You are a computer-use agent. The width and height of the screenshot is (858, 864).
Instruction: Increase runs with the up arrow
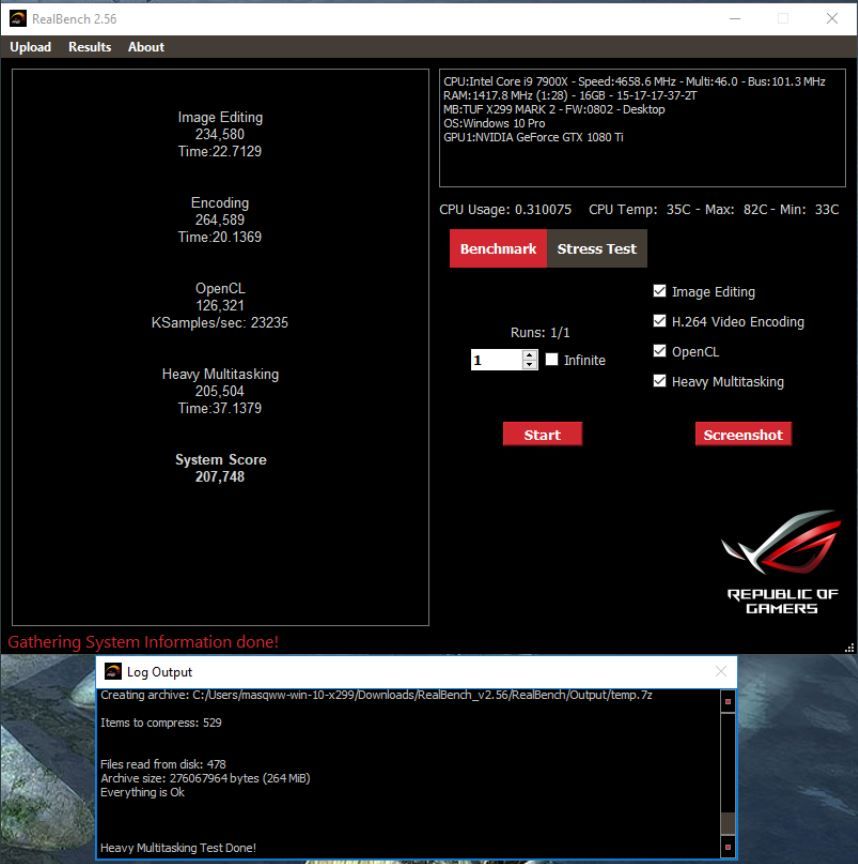pos(530,355)
